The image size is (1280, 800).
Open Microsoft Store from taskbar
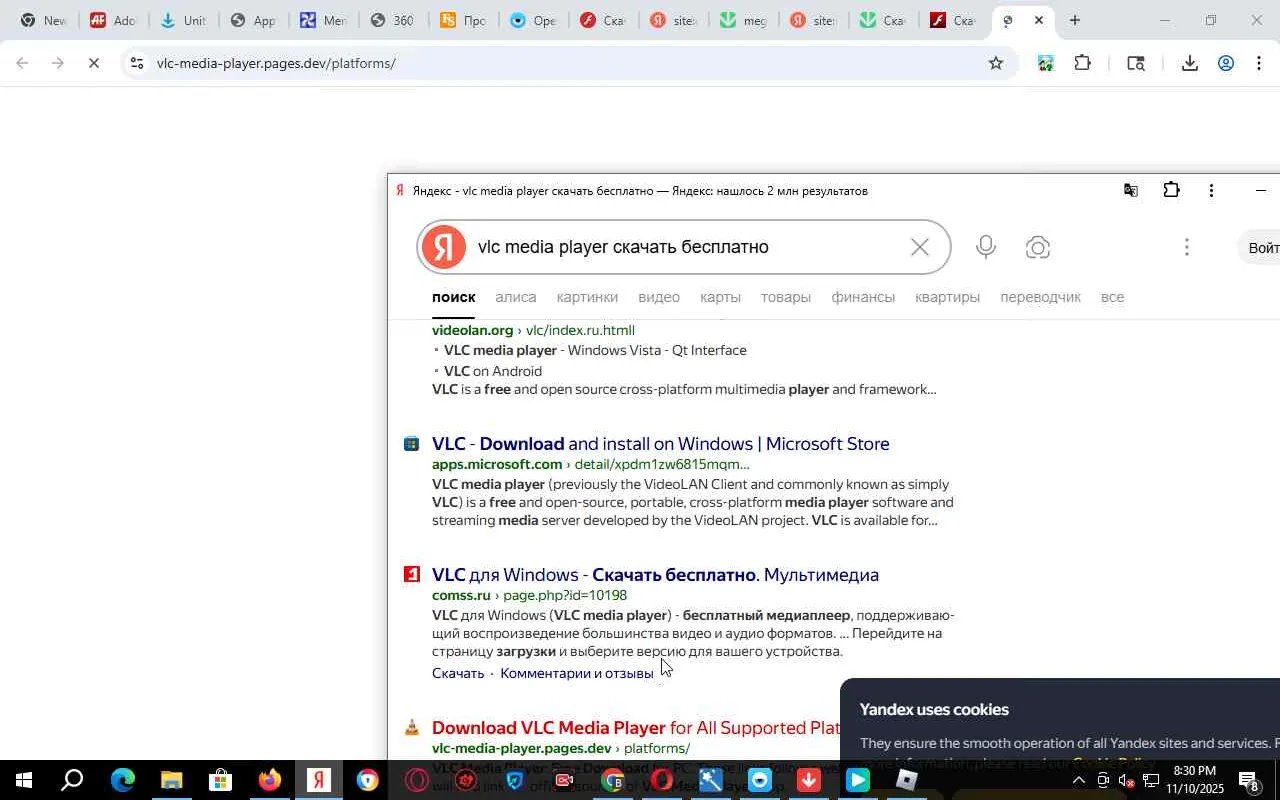tap(220, 780)
